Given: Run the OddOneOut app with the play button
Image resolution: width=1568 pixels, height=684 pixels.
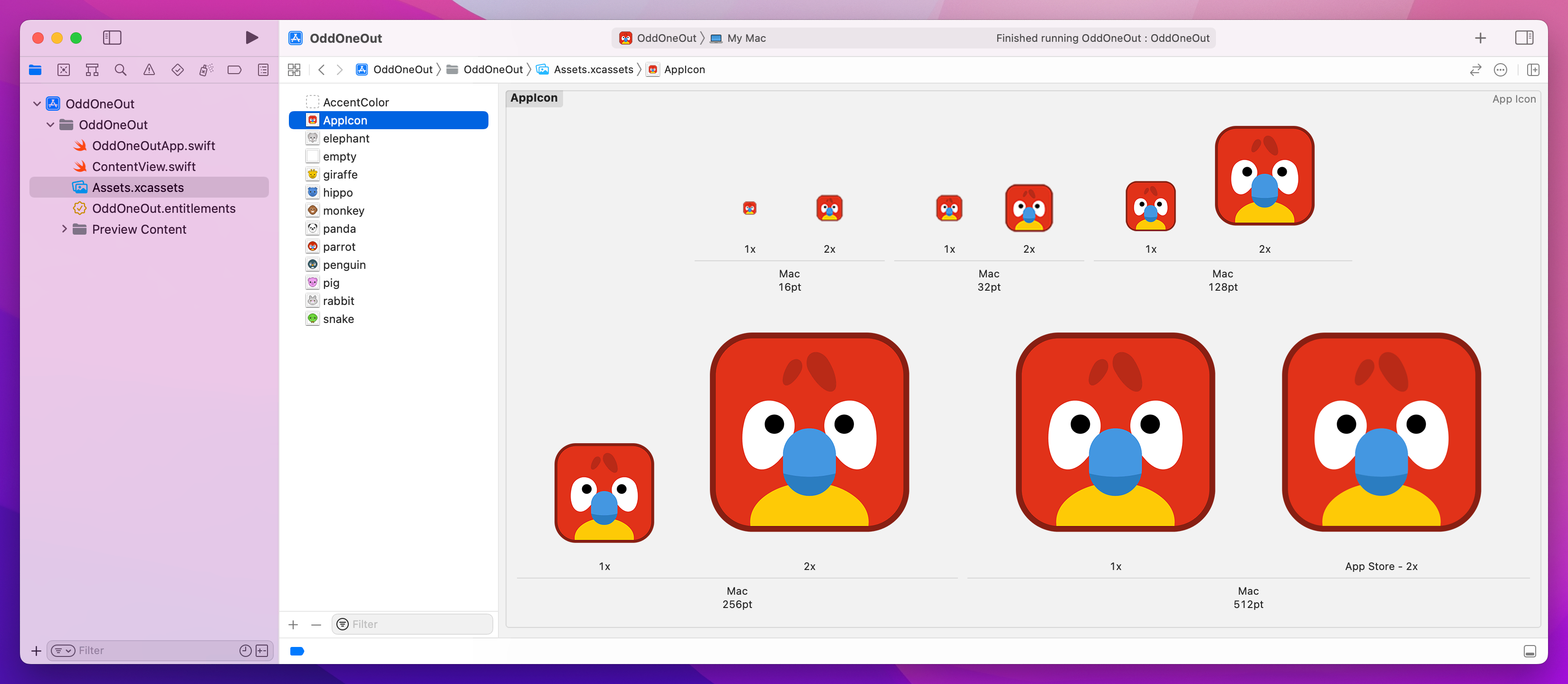Looking at the screenshot, I should click(x=251, y=37).
